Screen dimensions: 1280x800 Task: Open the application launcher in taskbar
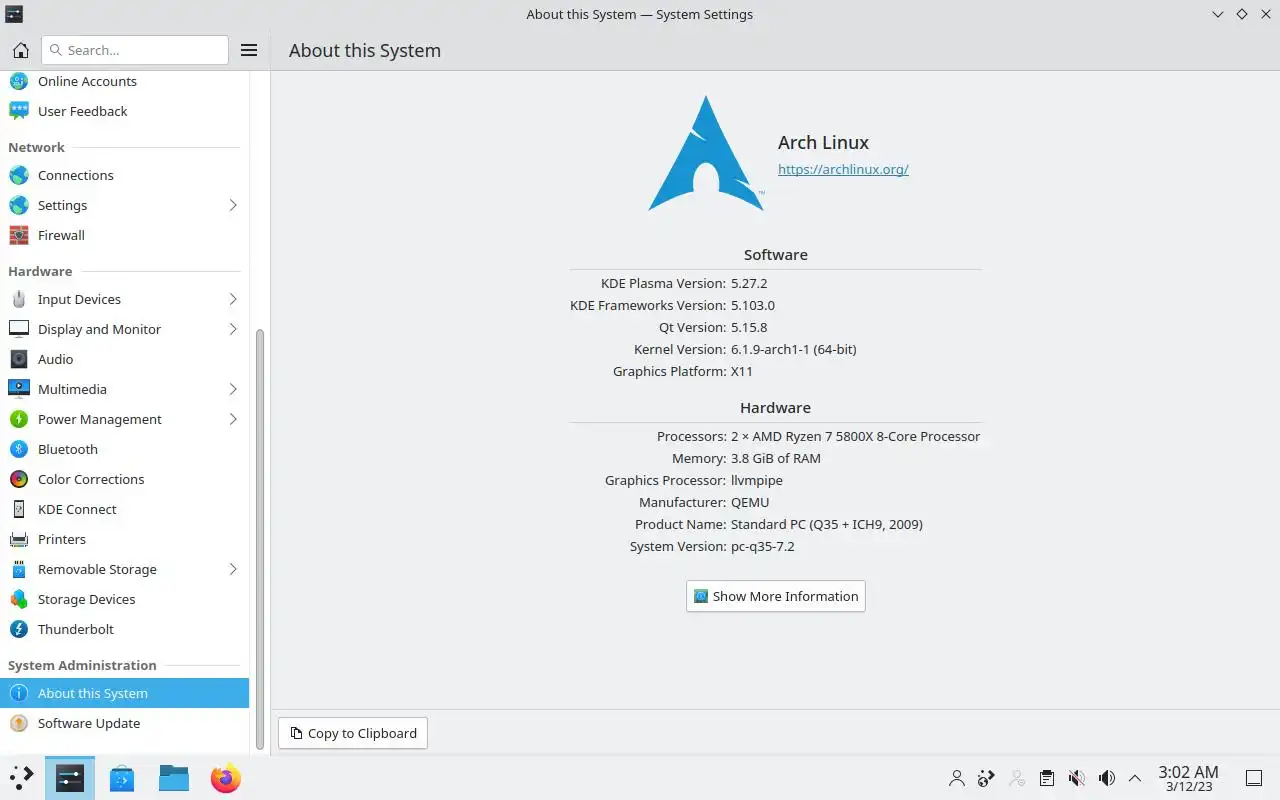pos(21,778)
